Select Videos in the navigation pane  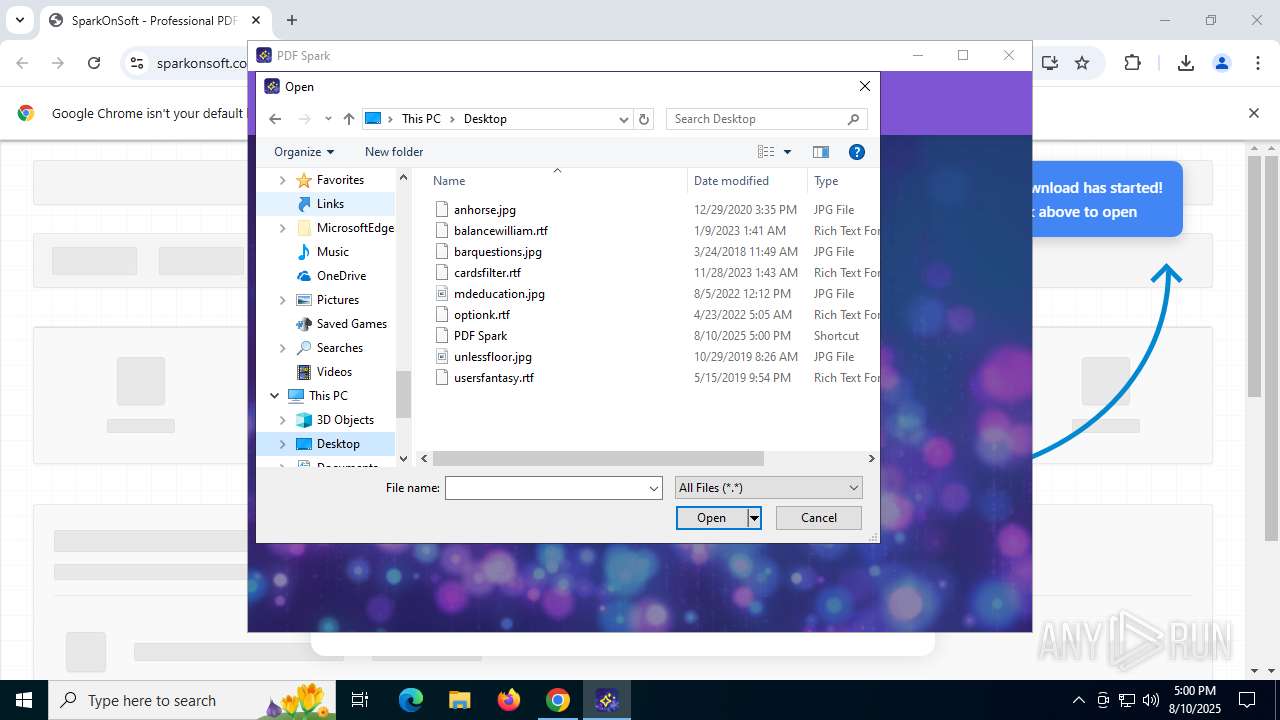coord(334,372)
